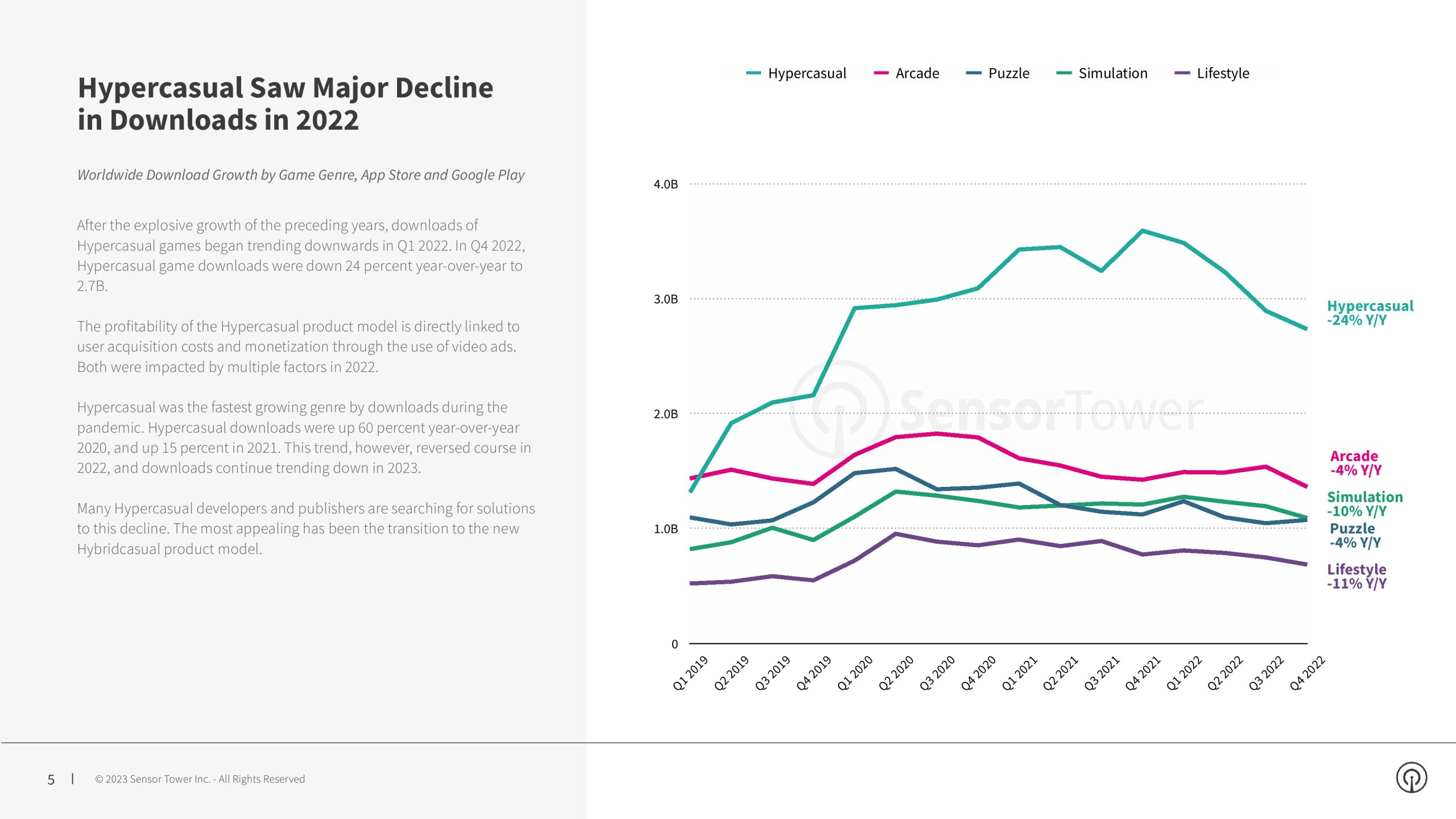
Task: Click the "Hypercasual -24% Y/Y" annotation
Action: coord(1370,313)
